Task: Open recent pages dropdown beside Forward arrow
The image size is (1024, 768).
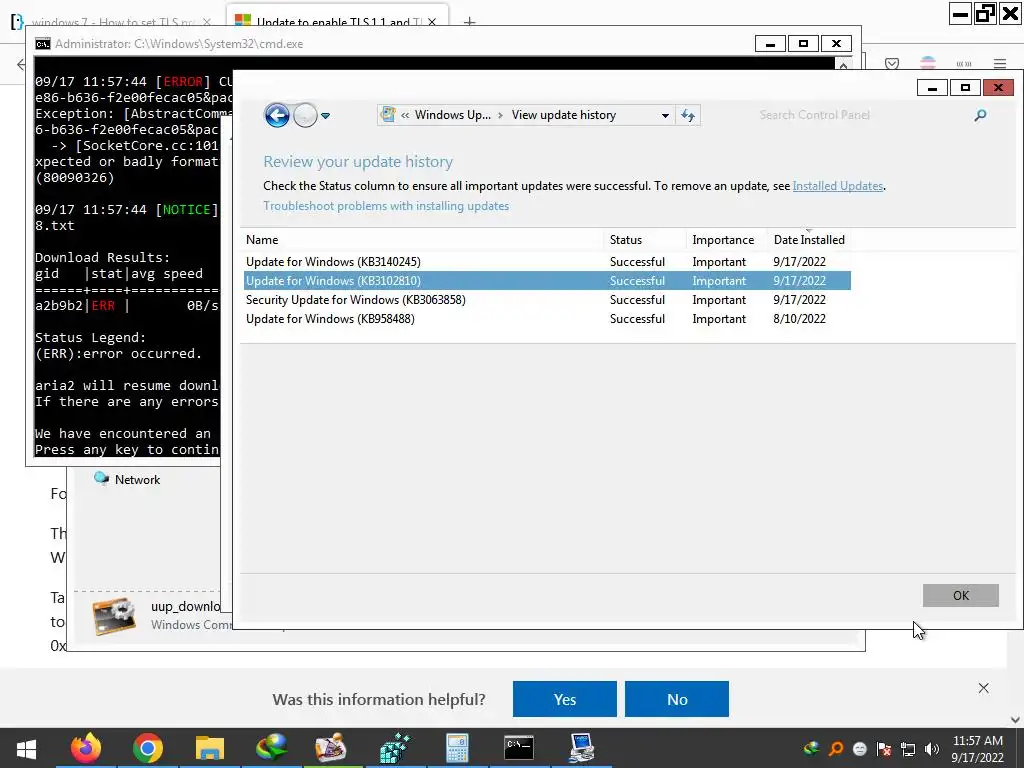Action: 325,116
